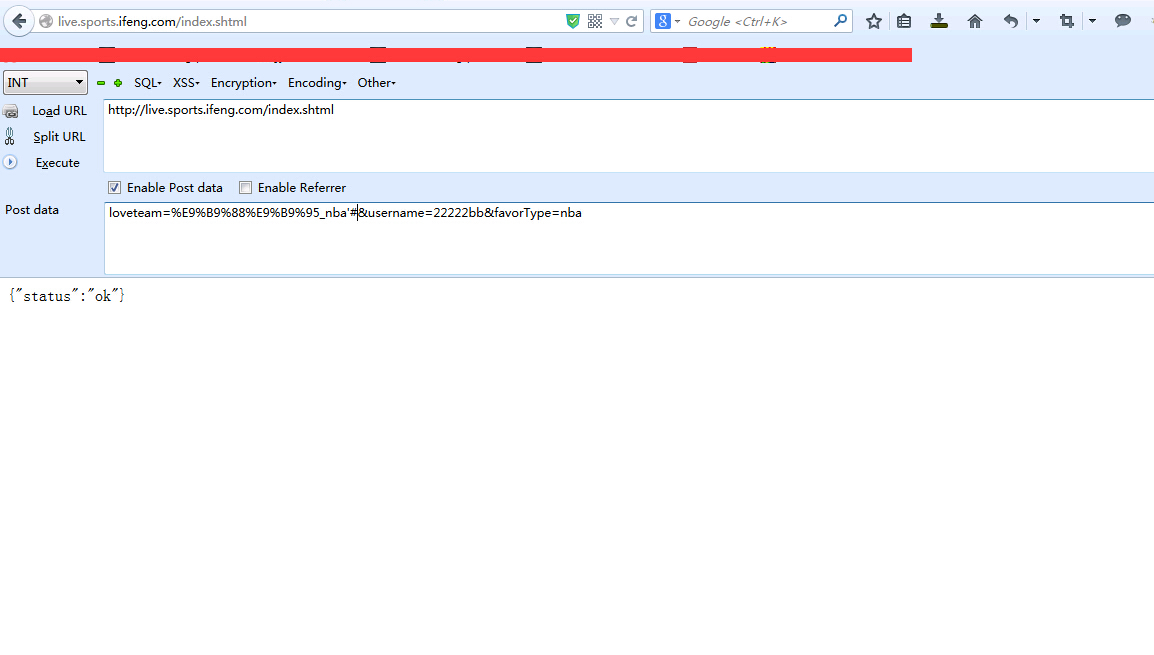This screenshot has width=1154, height=655.
Task: Open the bookmarks list icon
Action: tap(904, 21)
